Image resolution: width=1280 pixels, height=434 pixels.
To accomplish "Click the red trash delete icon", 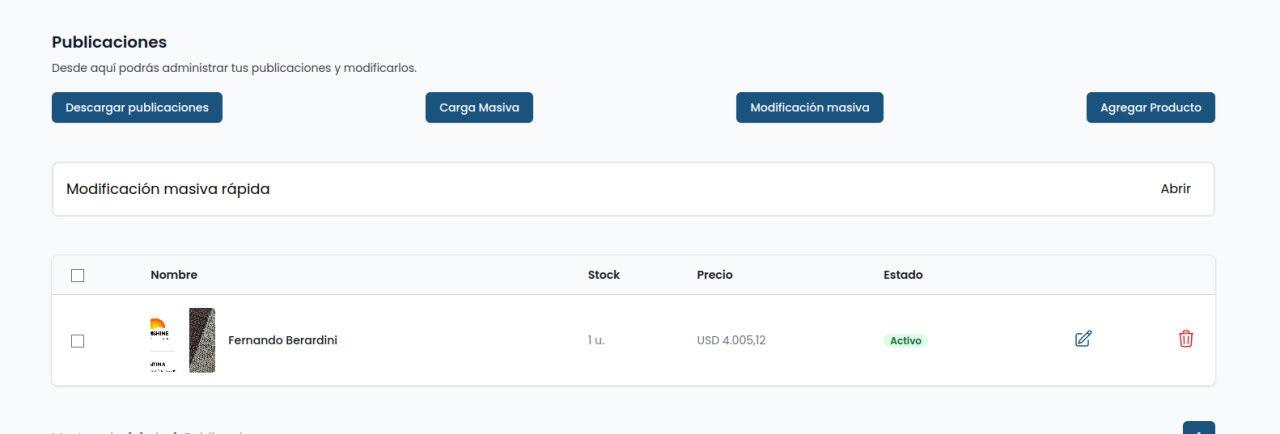I will pos(1186,339).
